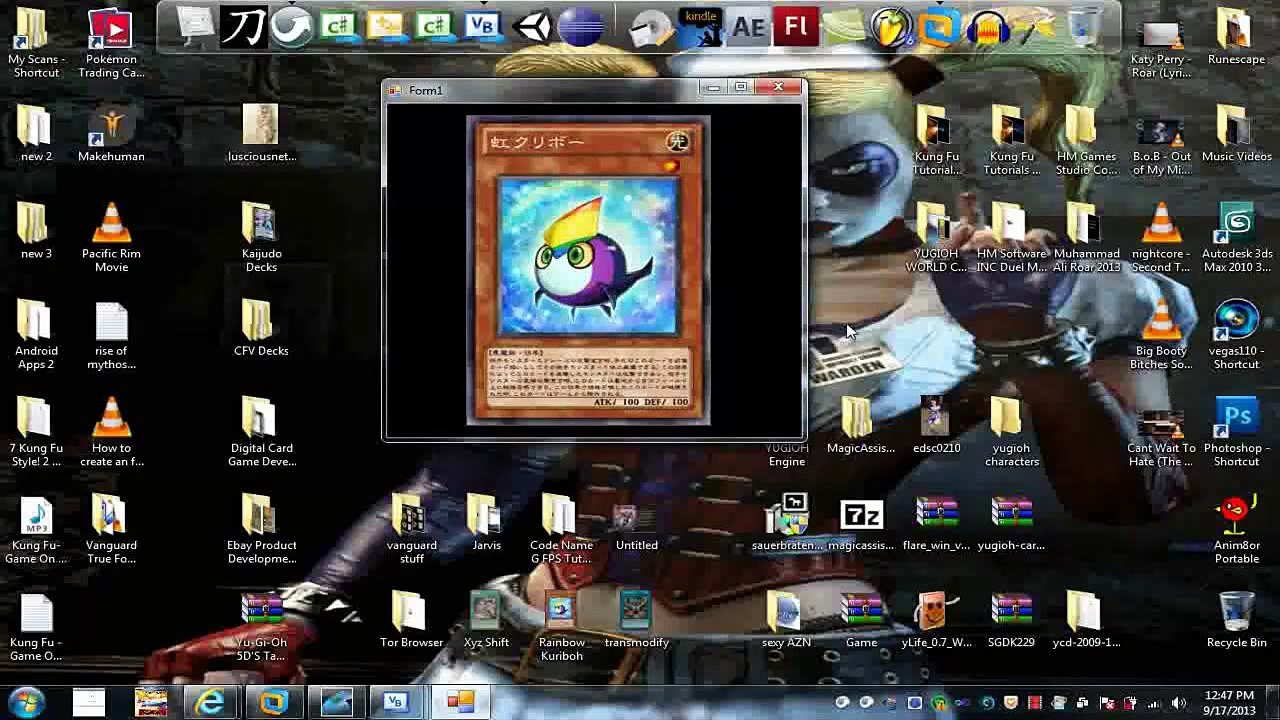Viewport: 1280px width, 720px height.
Task: Launch Kindle from the dock
Action: 700,27
